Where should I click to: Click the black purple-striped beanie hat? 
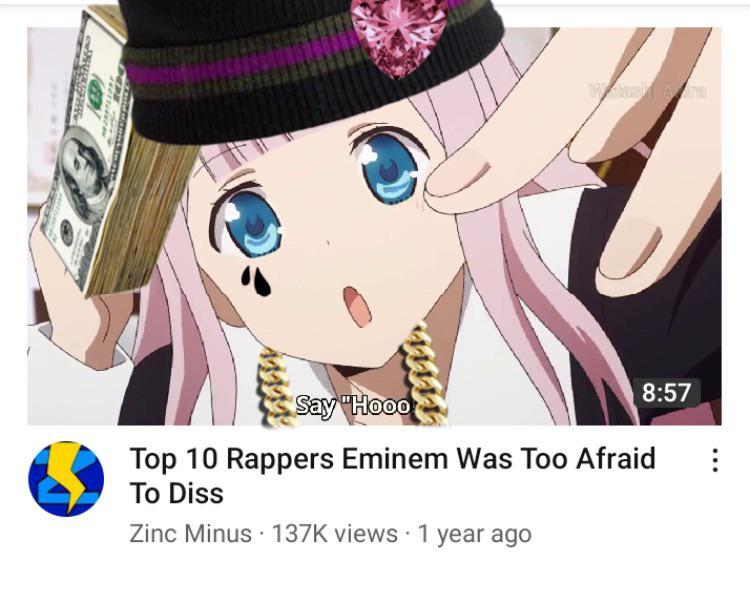click(311, 67)
